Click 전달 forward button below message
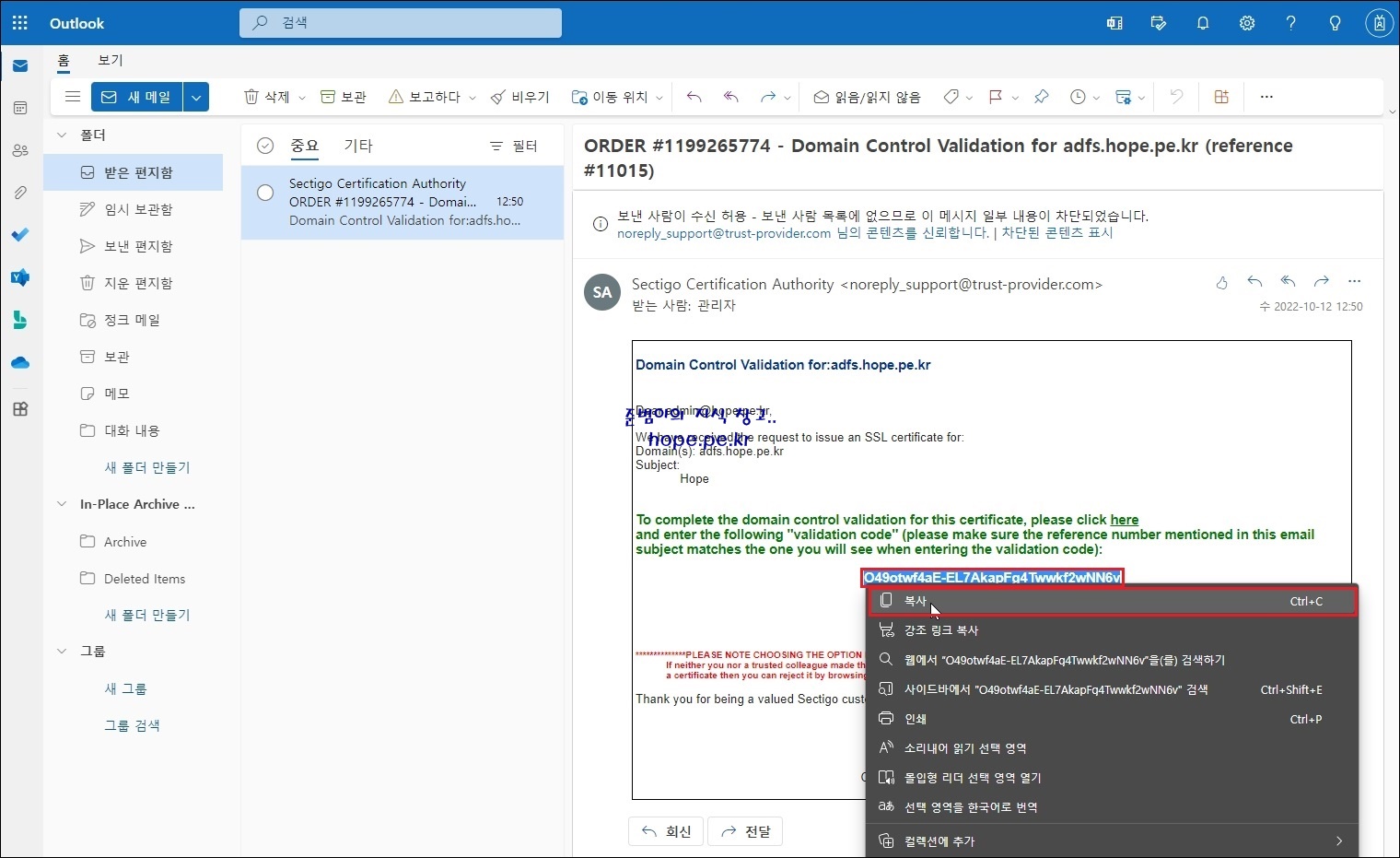Image resolution: width=1400 pixels, height=858 pixels. 745,831
